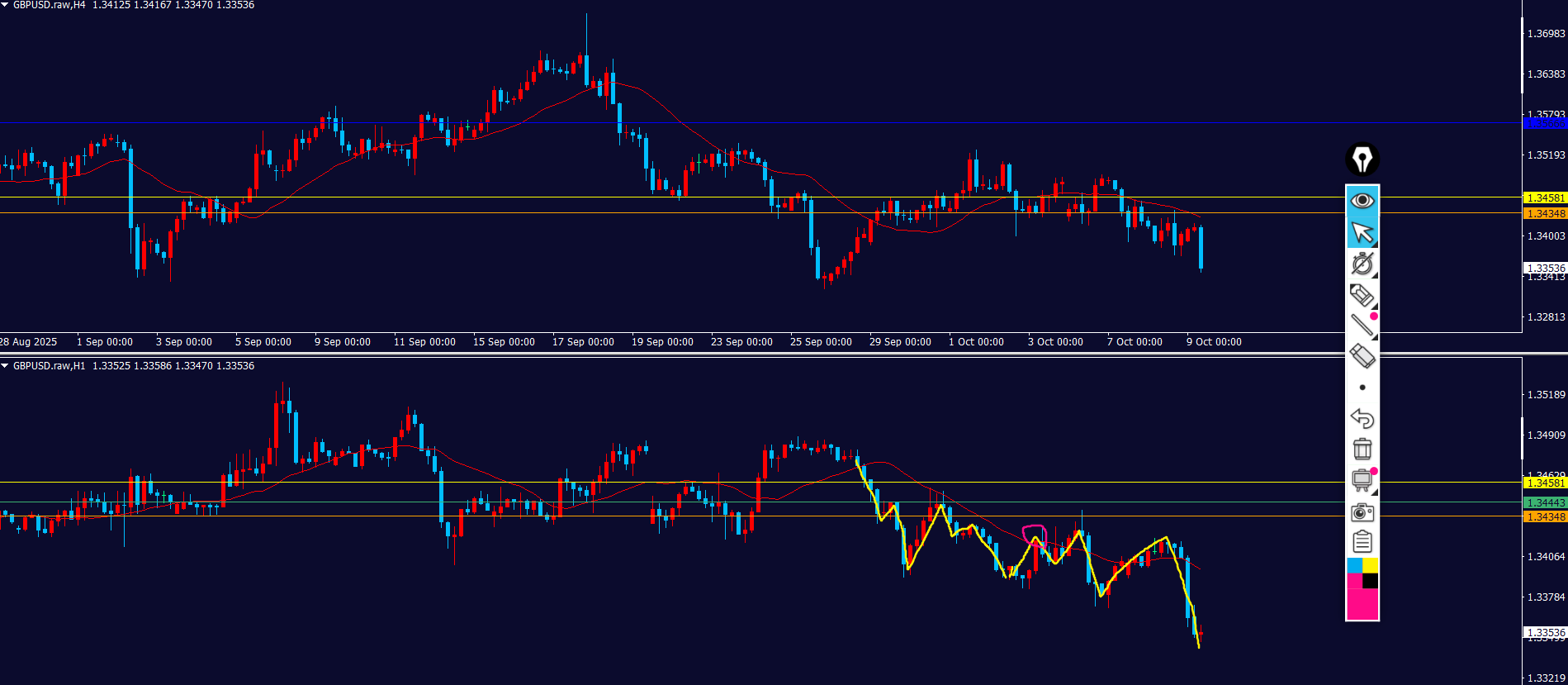Clear all drawings with trash can

1362,449
